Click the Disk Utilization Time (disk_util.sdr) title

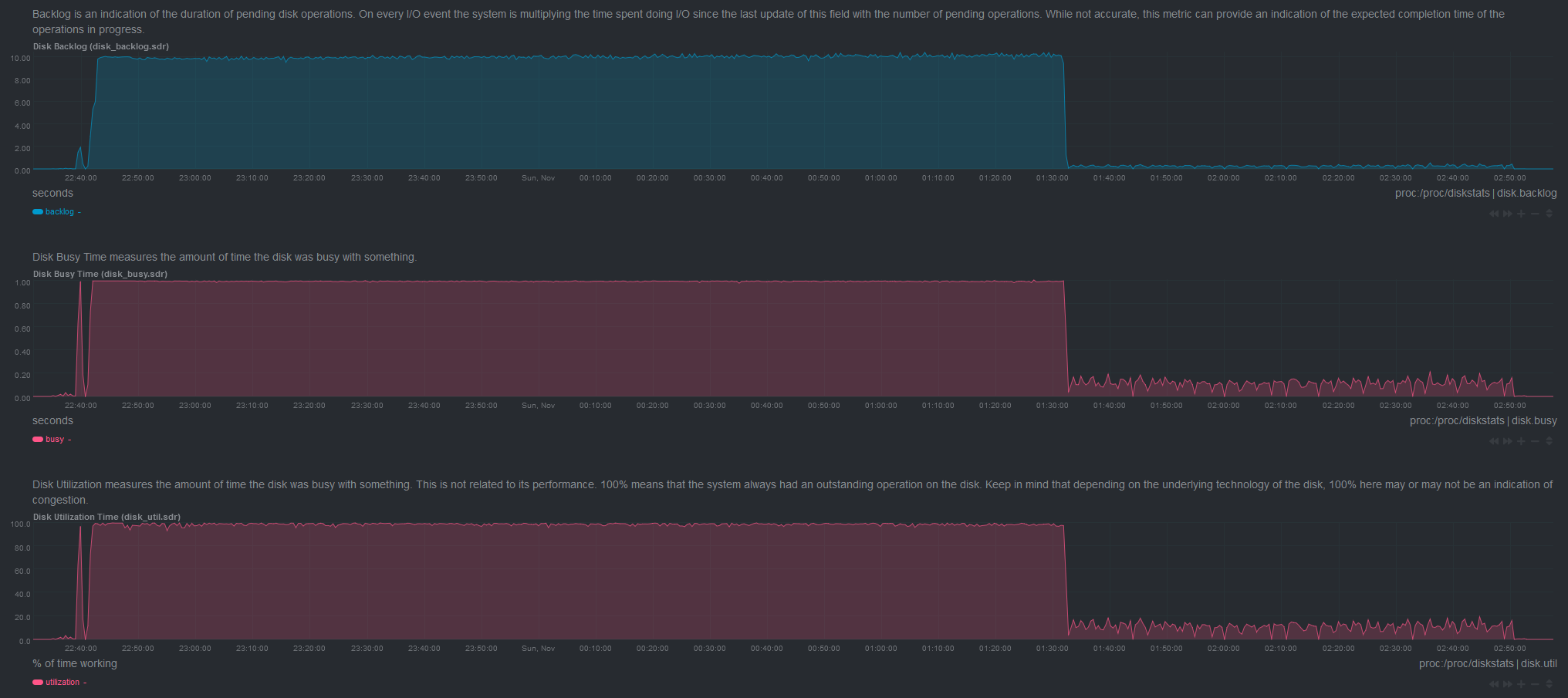107,517
